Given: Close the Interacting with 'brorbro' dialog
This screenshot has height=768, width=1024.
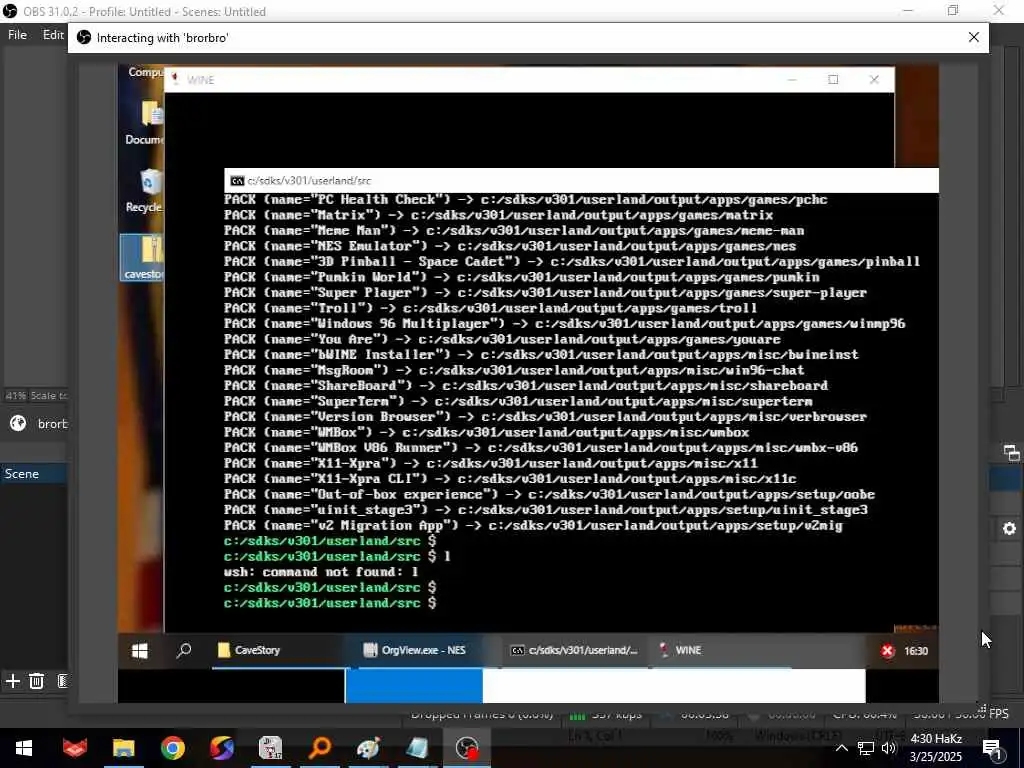Looking at the screenshot, I should (x=974, y=37).
